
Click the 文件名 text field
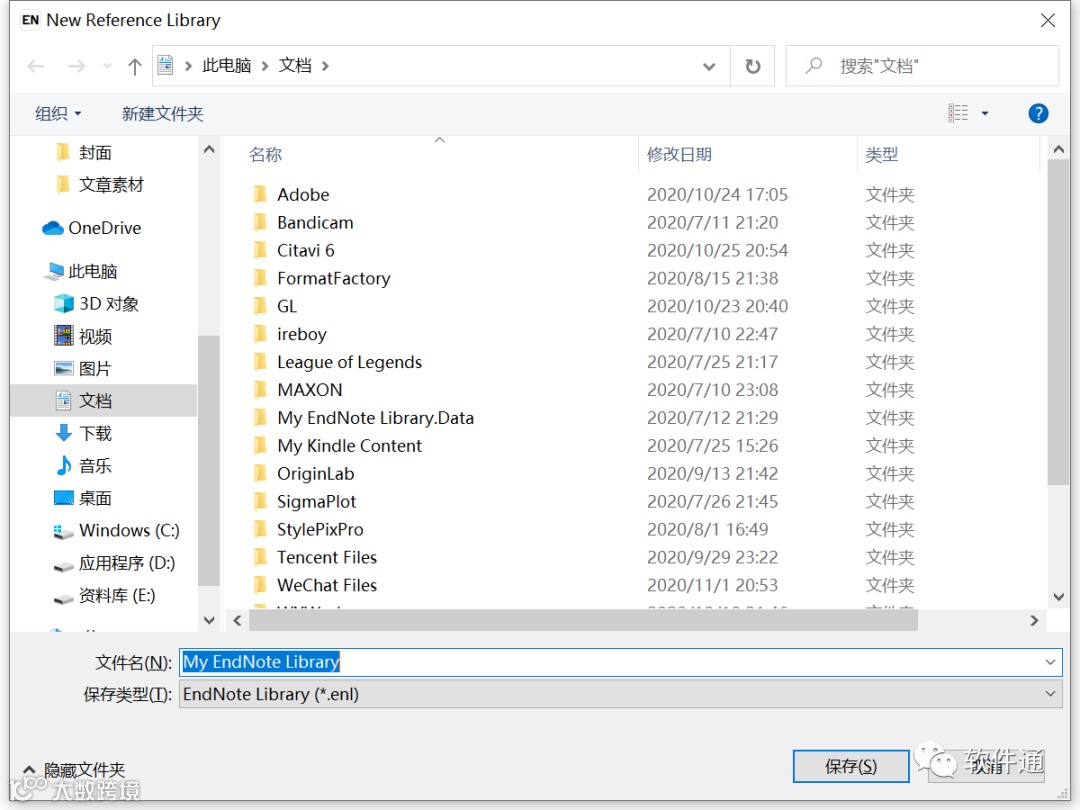(x=612, y=662)
